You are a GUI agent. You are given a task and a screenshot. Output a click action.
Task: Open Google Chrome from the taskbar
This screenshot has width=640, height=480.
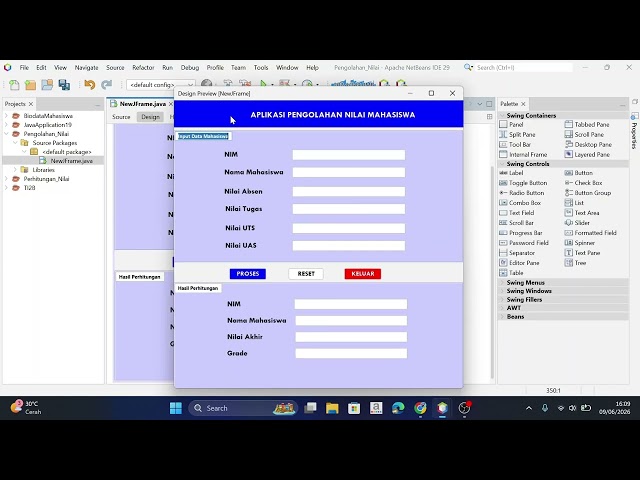click(x=420, y=408)
